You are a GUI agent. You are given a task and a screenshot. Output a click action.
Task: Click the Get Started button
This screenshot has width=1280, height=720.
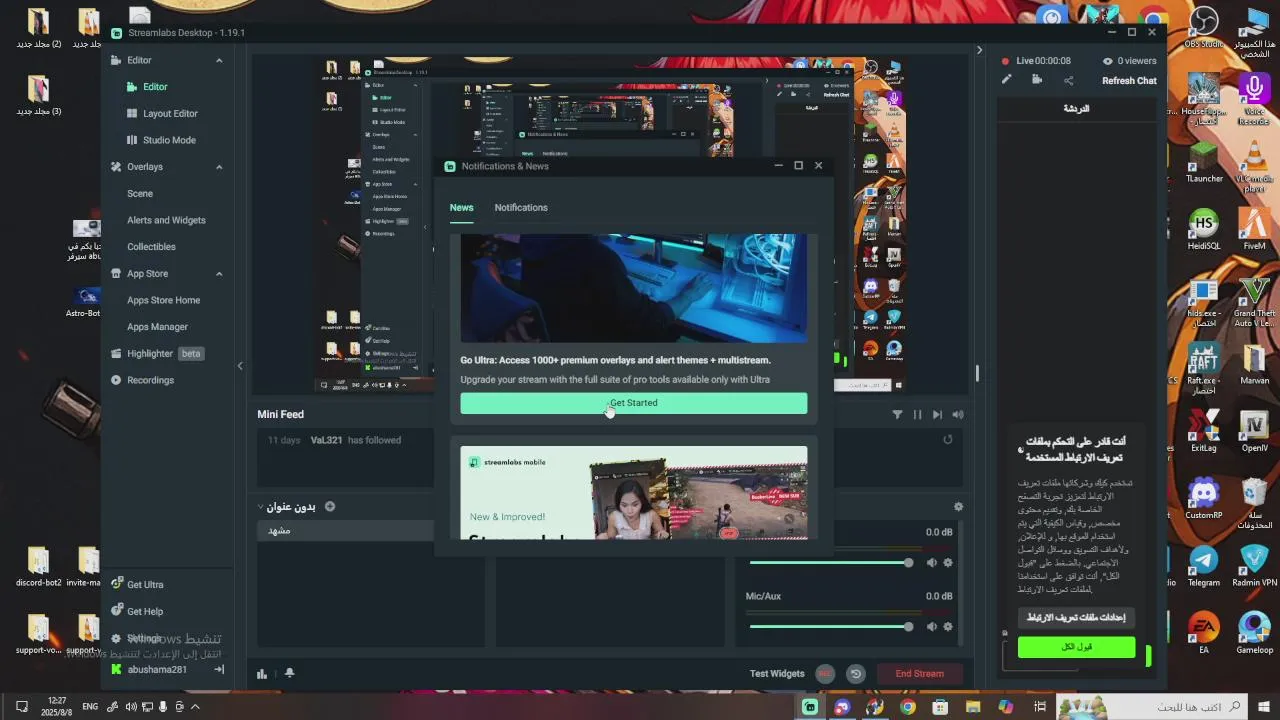[634, 403]
